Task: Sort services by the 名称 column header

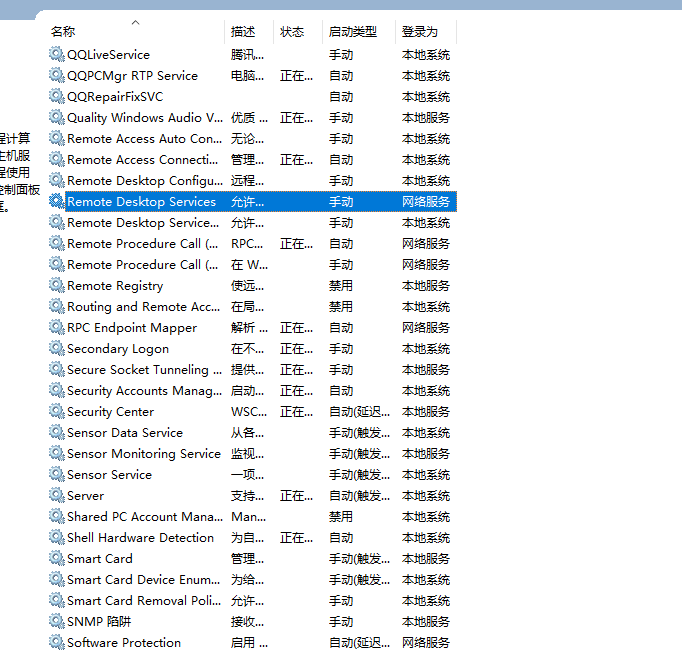Action: coord(63,32)
